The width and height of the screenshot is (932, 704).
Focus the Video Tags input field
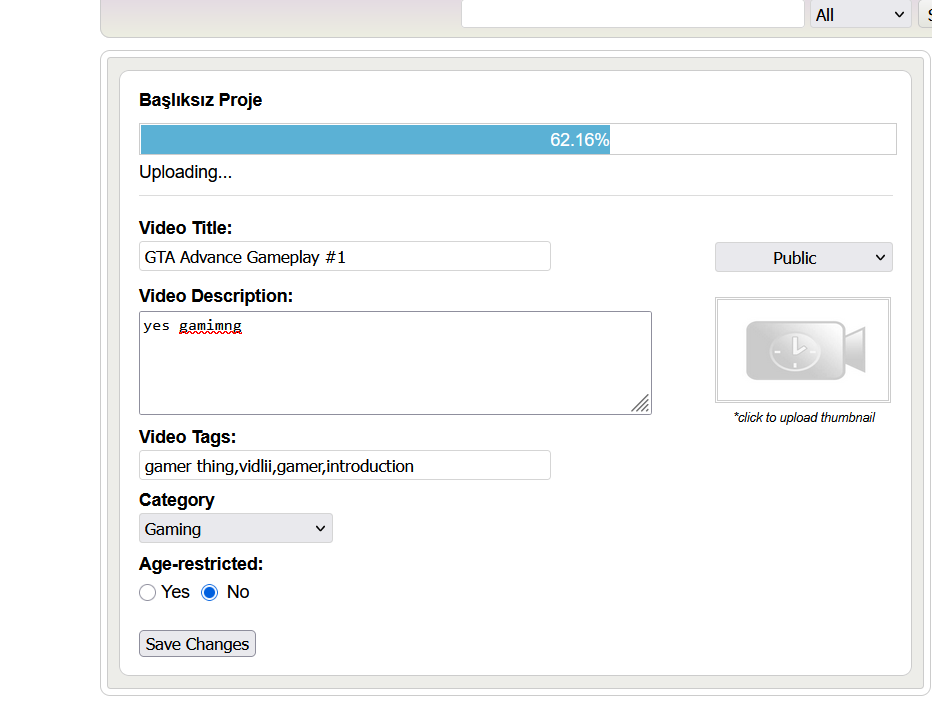344,465
